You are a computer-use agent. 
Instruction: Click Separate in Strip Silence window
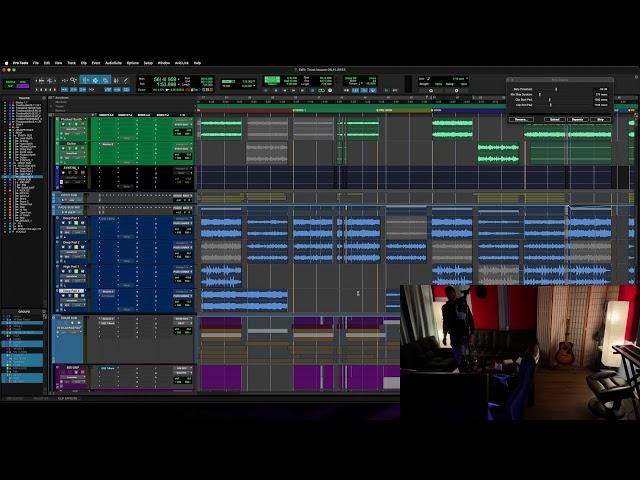(x=578, y=120)
